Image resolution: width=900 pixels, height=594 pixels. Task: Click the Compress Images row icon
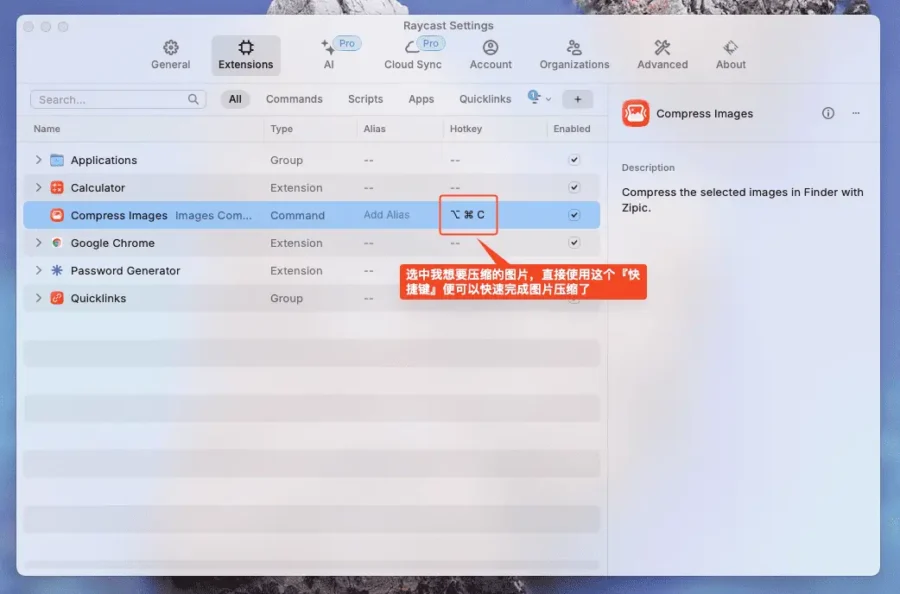point(57,215)
